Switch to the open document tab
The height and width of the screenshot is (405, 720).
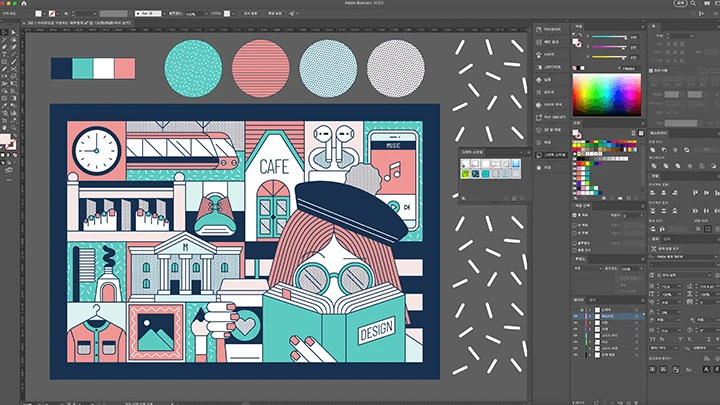77,22
